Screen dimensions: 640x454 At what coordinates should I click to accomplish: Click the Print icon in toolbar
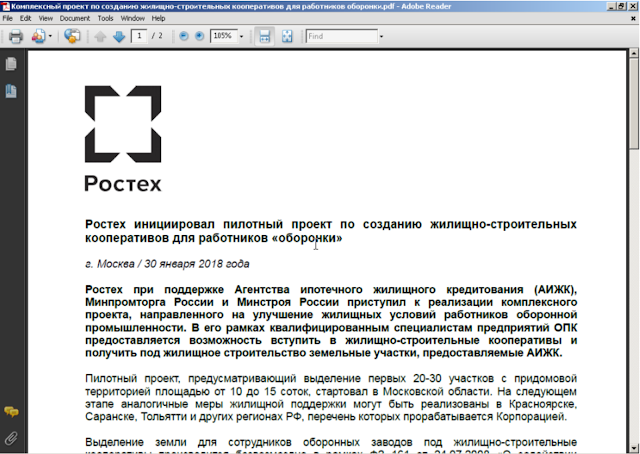[x=16, y=36]
